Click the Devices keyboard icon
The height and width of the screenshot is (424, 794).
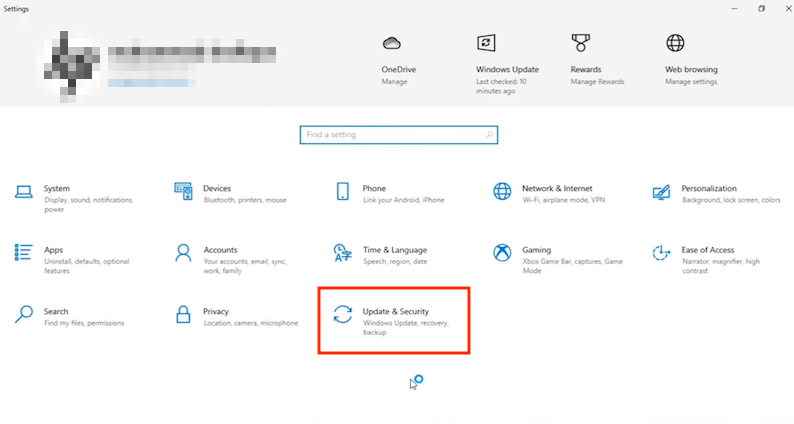point(183,191)
